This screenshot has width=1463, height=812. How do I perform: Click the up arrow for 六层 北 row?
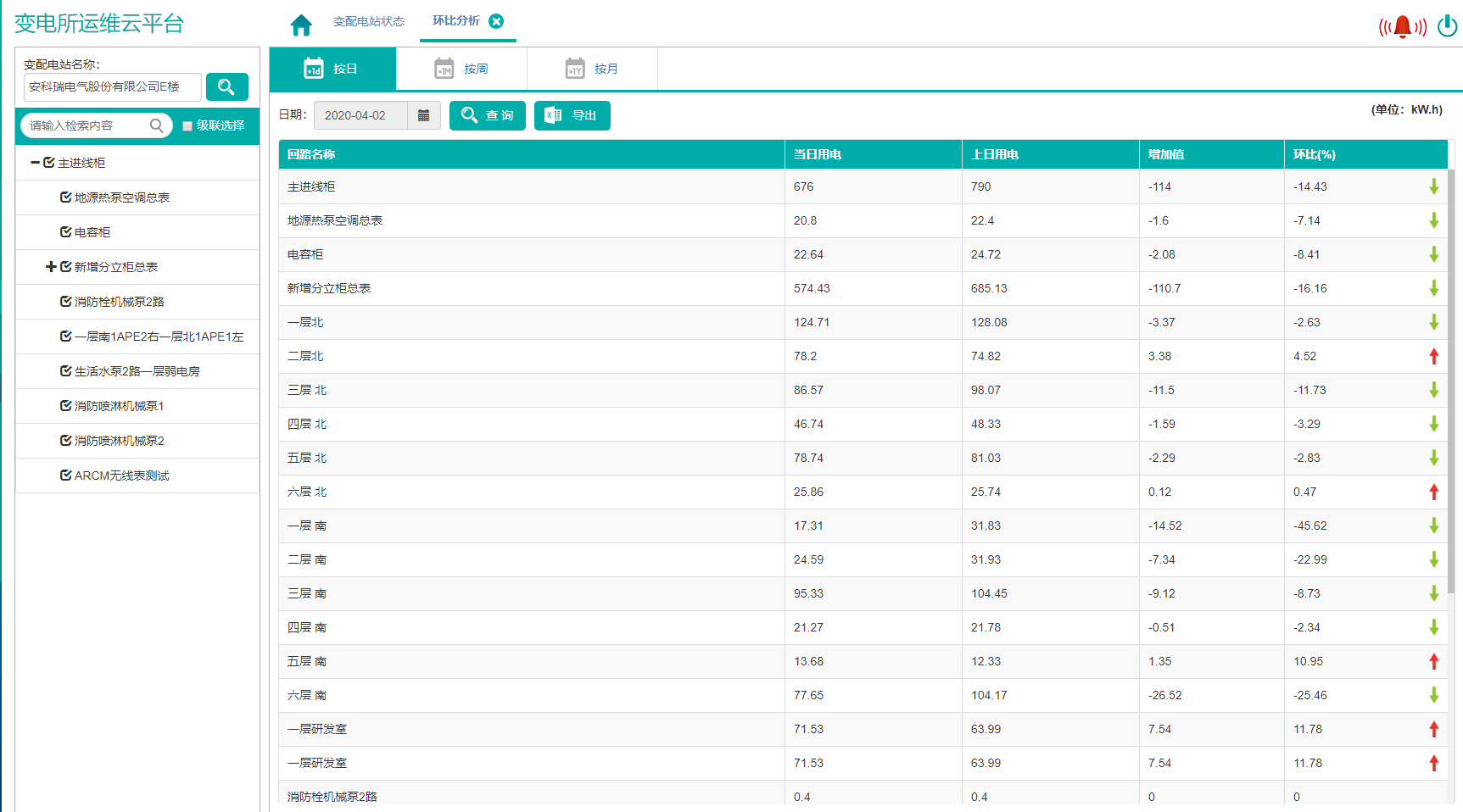[1434, 492]
